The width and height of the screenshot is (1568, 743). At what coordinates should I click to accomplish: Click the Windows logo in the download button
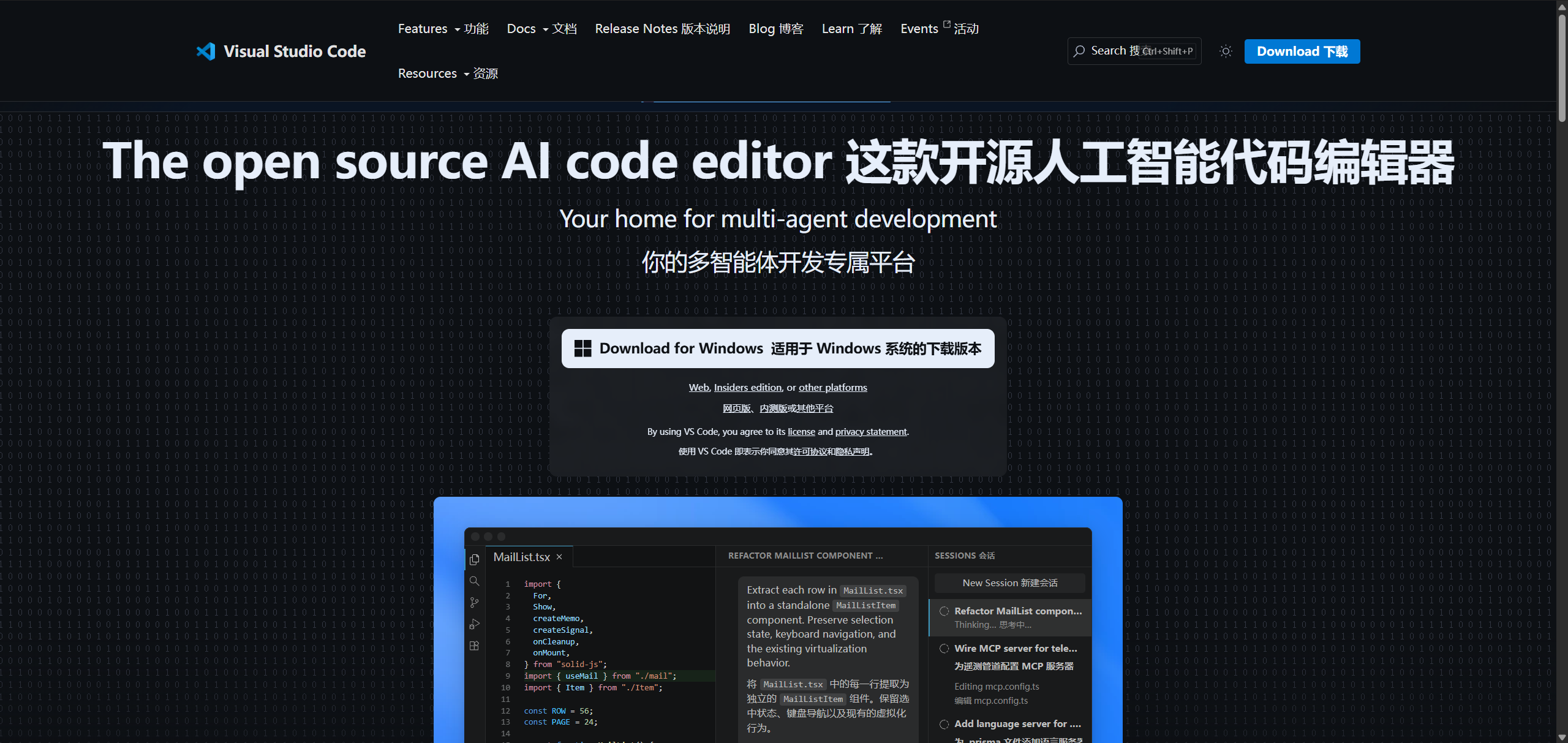click(582, 349)
